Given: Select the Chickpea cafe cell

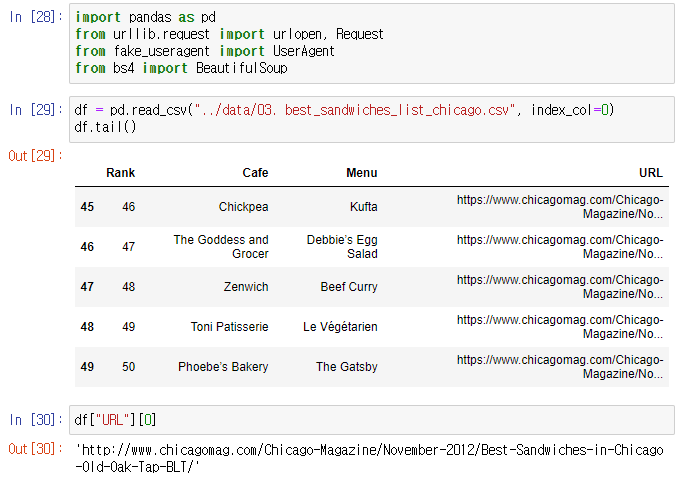Looking at the screenshot, I should coord(243,207).
